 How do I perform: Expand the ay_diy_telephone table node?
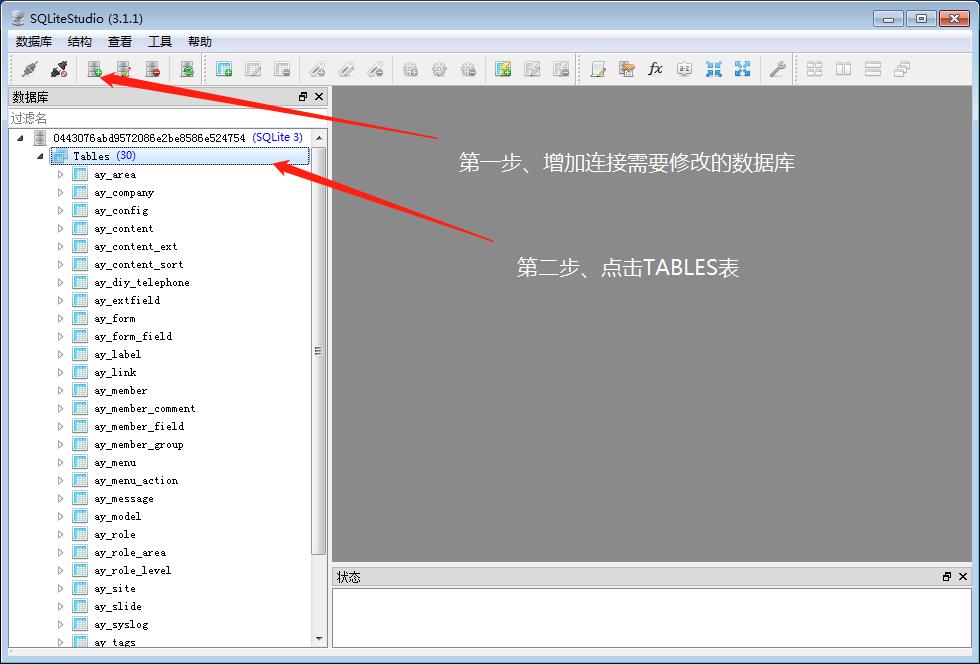pyautogui.click(x=61, y=283)
